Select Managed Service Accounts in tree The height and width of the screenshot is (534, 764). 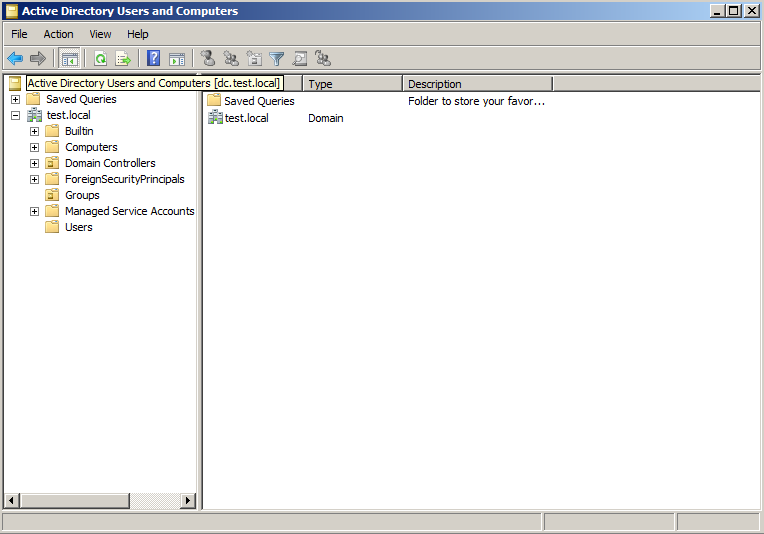(x=130, y=211)
